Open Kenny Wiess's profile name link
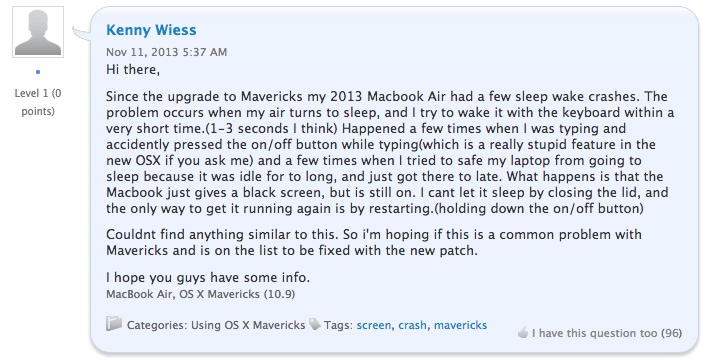The height and width of the screenshot is (360, 714). (151, 30)
